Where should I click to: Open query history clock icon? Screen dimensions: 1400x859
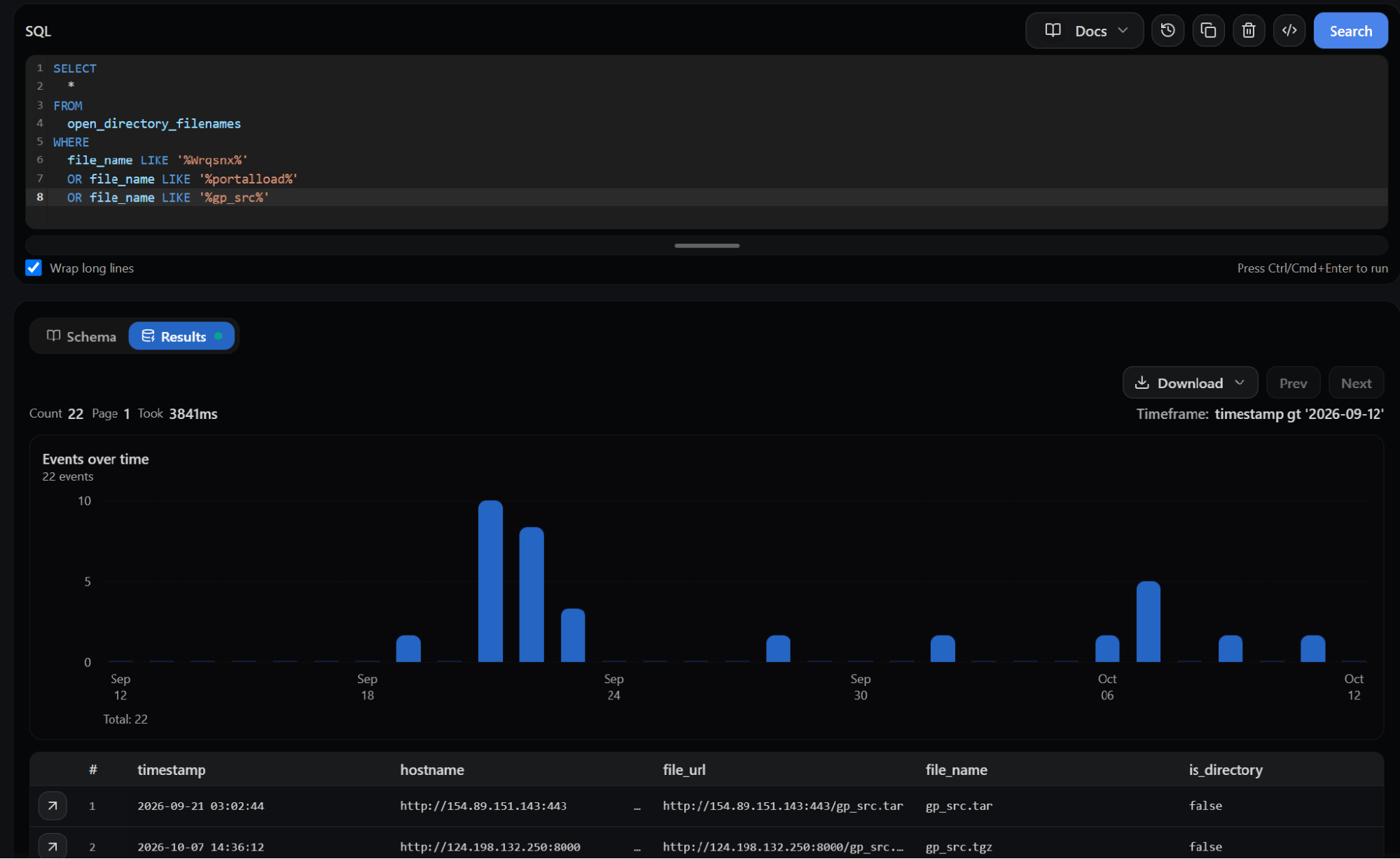coord(1167,31)
